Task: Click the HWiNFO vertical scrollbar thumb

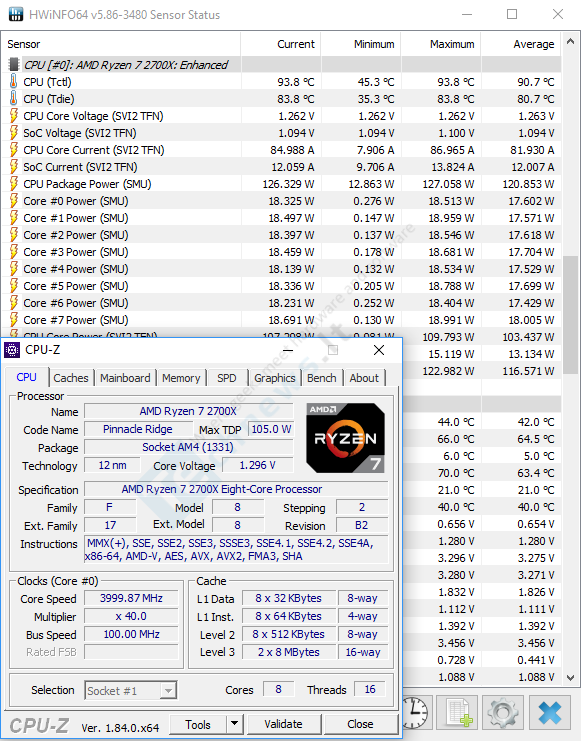Action: pos(571,315)
